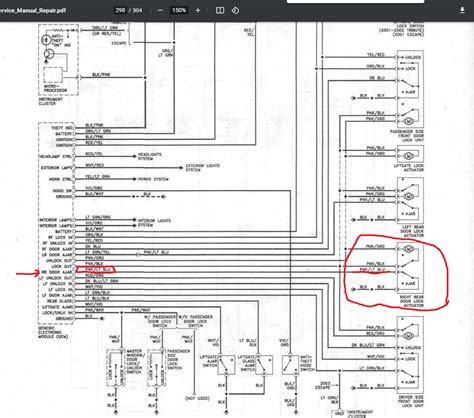The width and height of the screenshot is (474, 418).
Task: Rotate the document counterclockwise
Action: pos(235,10)
